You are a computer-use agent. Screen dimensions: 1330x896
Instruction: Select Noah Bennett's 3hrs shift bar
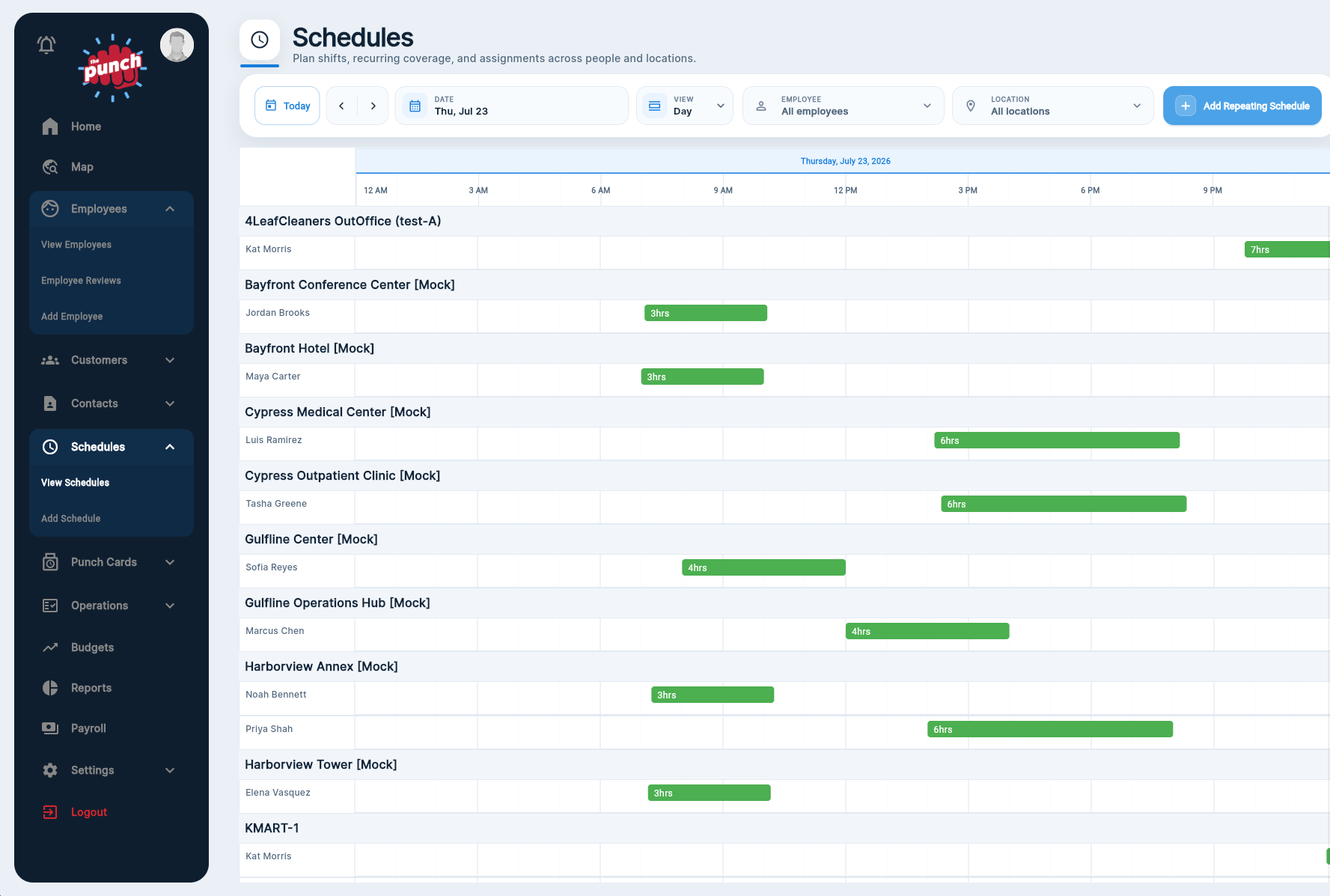[713, 695]
